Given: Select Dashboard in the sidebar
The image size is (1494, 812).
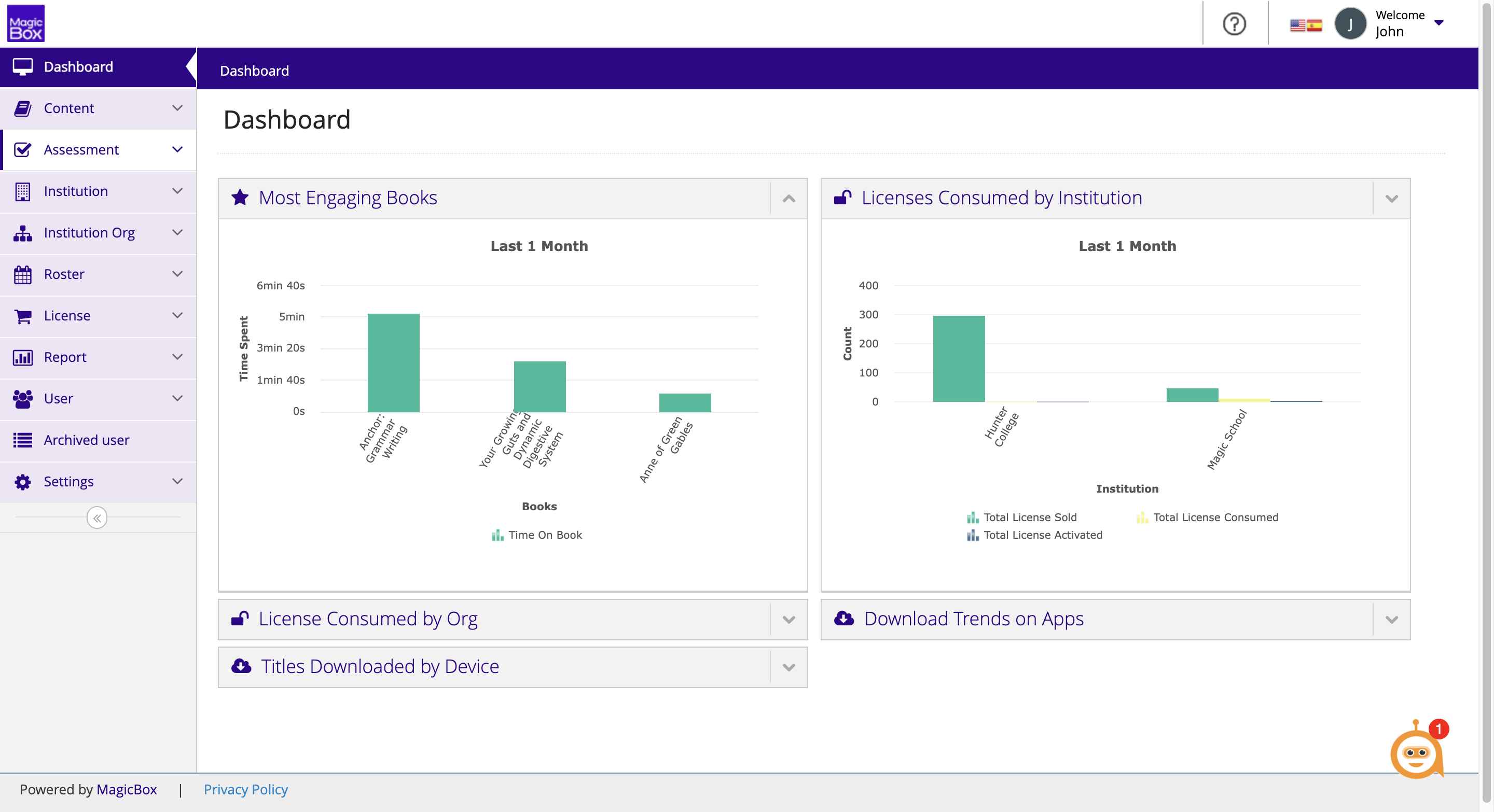Looking at the screenshot, I should tap(98, 67).
